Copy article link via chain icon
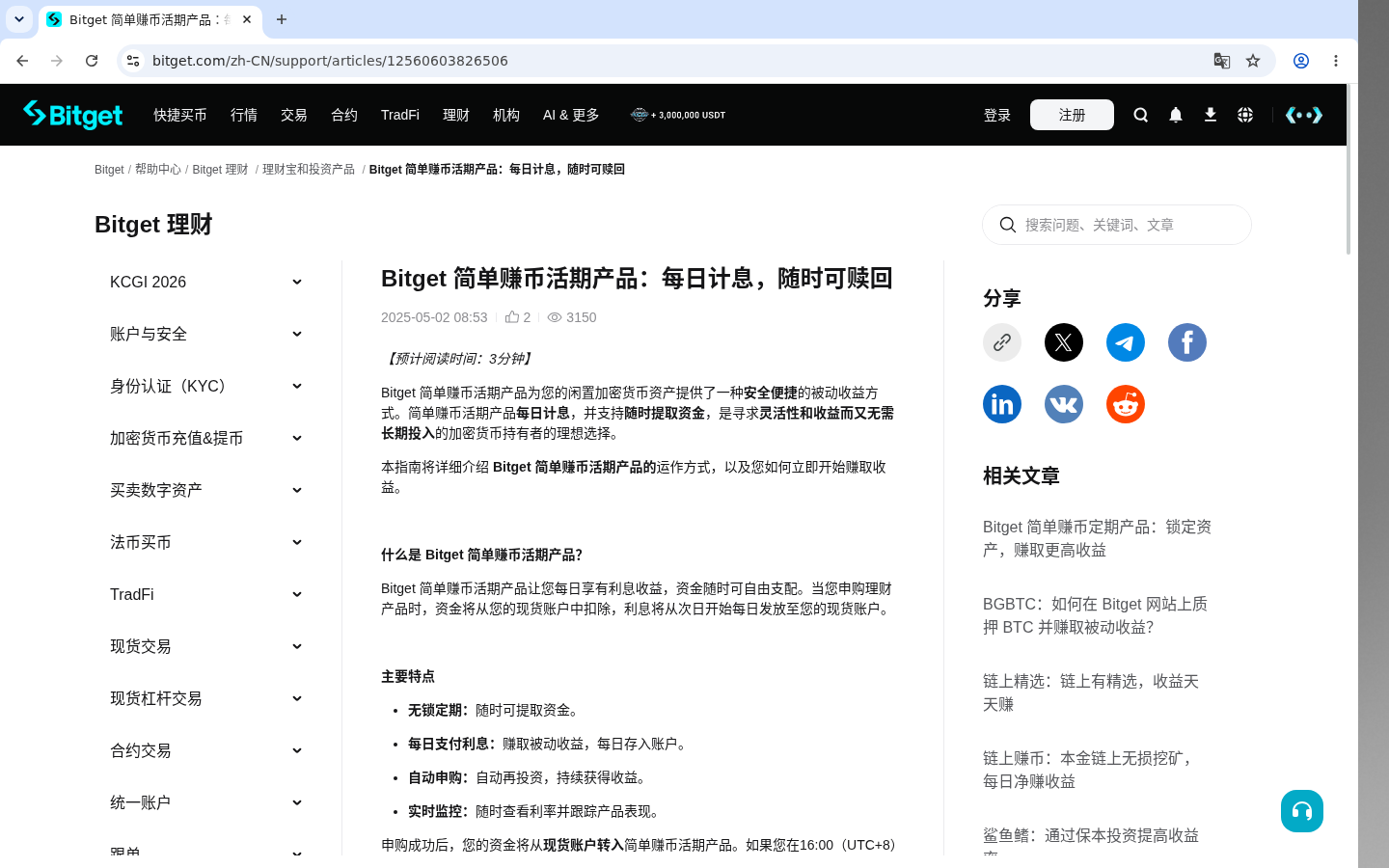The image size is (1389, 868). point(1002,342)
